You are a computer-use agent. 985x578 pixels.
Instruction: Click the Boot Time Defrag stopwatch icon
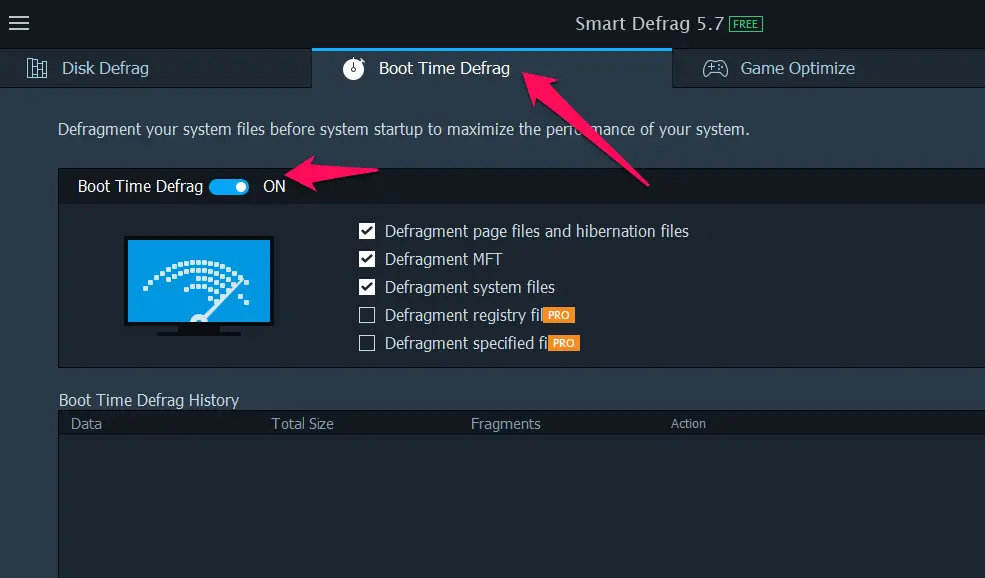coord(354,68)
